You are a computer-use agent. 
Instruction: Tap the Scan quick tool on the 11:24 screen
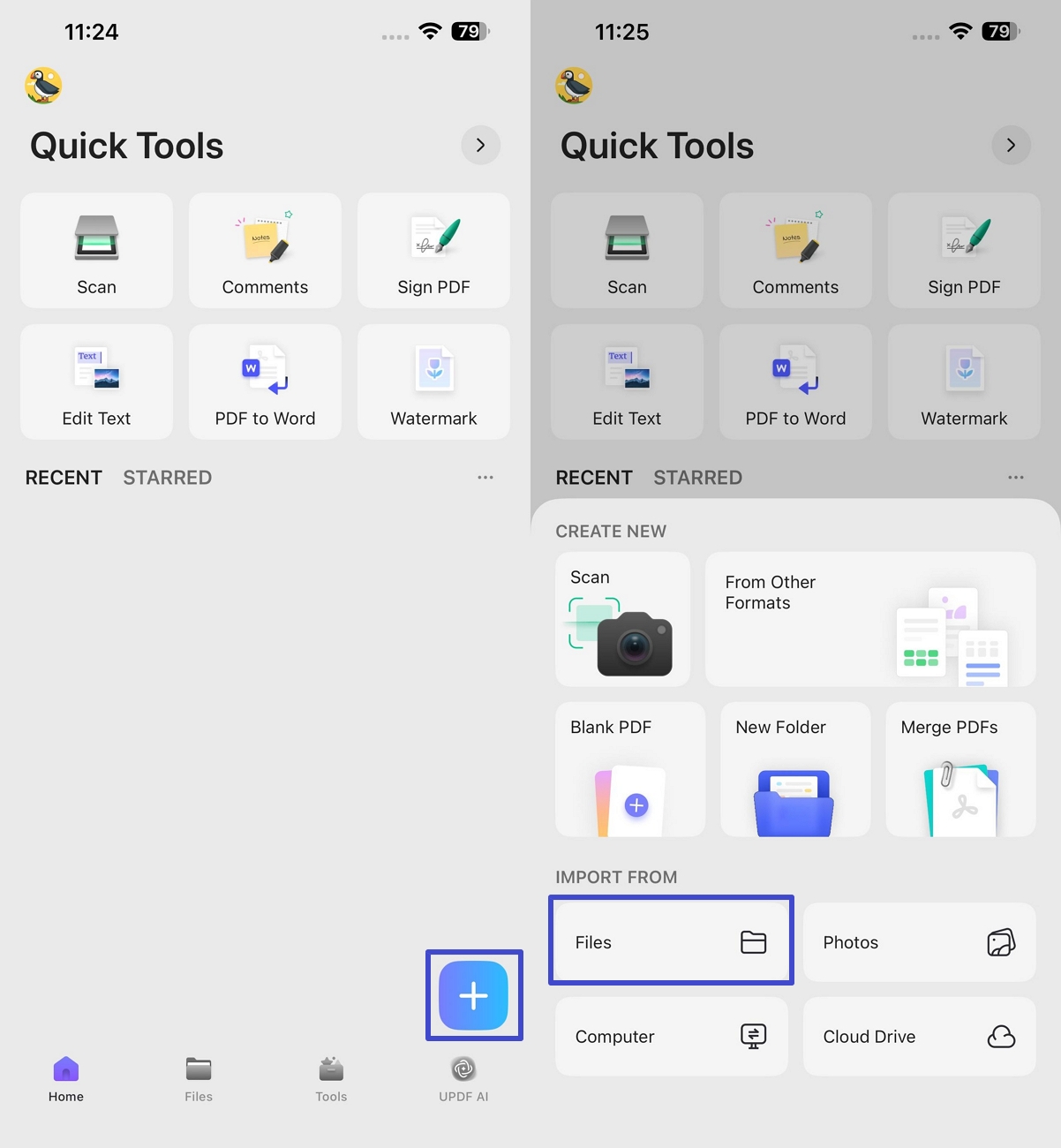96,251
